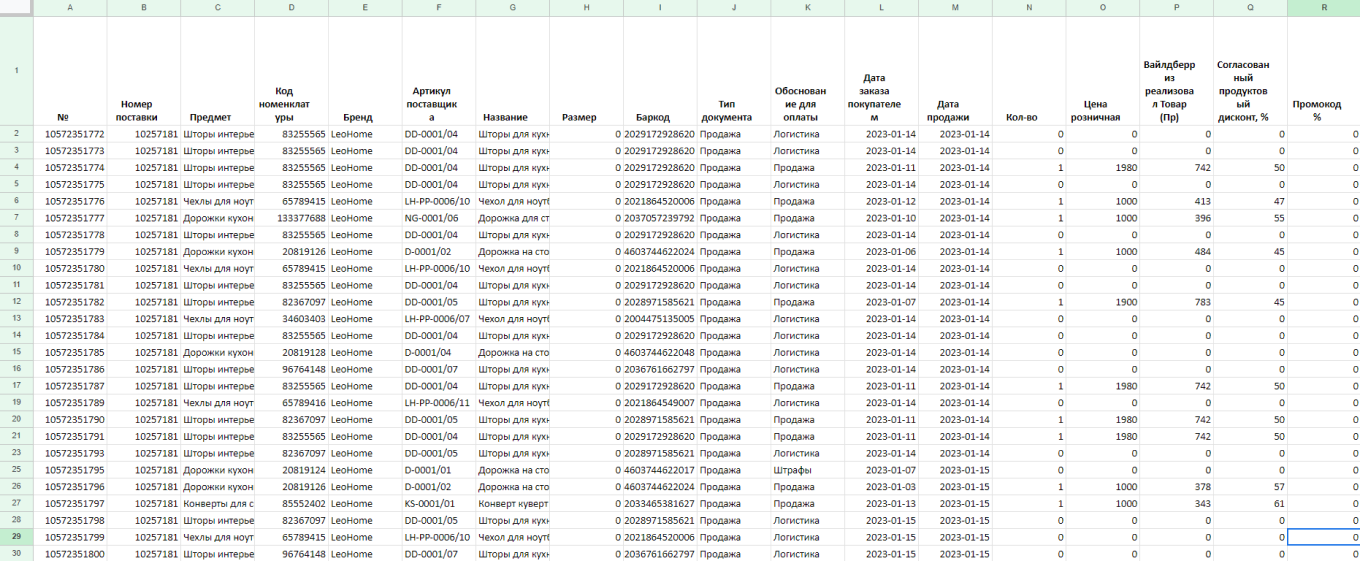Click the 'Конверты для с' subject cell
The width and height of the screenshot is (1360, 561).
(x=217, y=503)
